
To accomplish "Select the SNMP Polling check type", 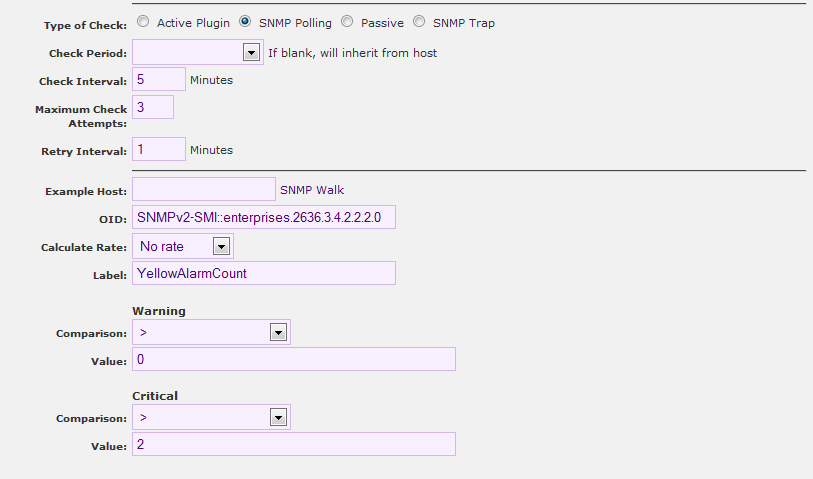I will tap(245, 22).
